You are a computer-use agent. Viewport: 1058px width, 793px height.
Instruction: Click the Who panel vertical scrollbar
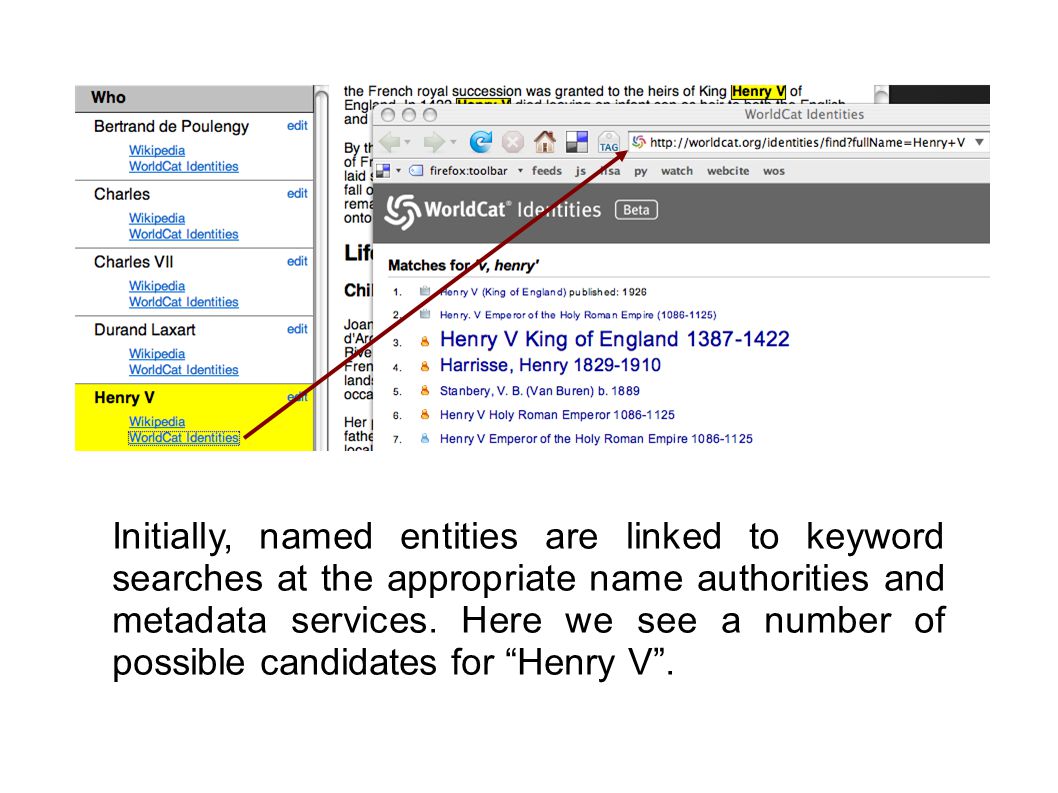321,268
